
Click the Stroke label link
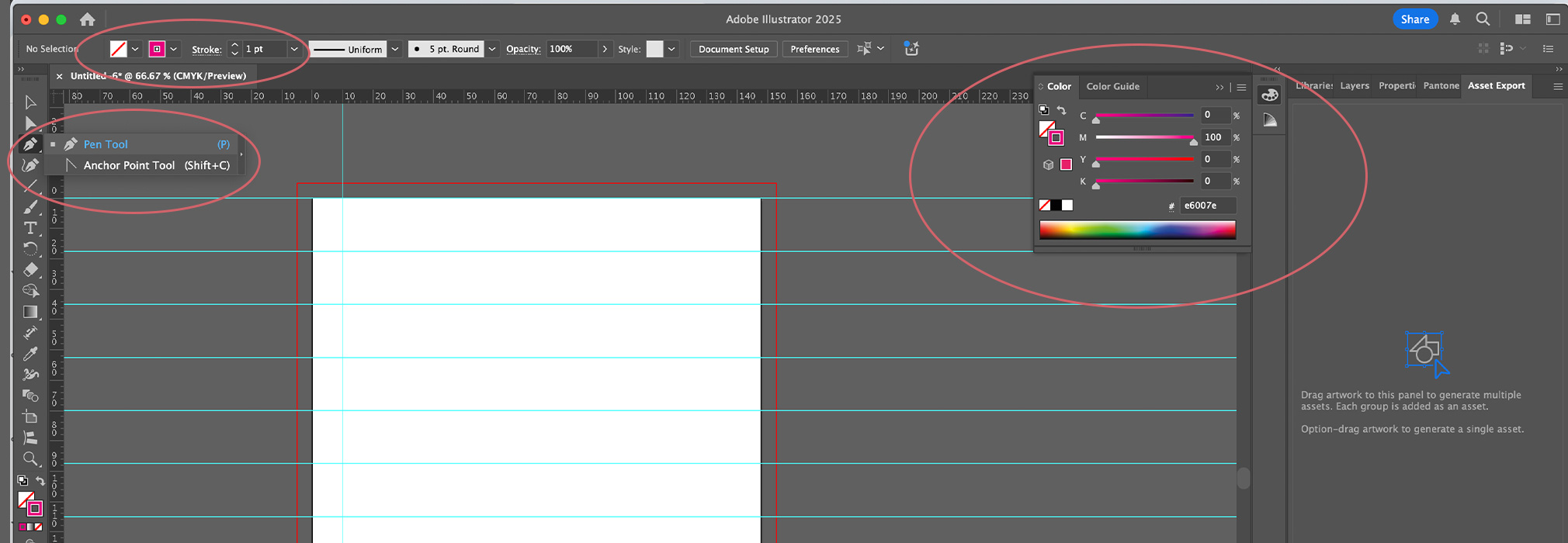point(206,50)
